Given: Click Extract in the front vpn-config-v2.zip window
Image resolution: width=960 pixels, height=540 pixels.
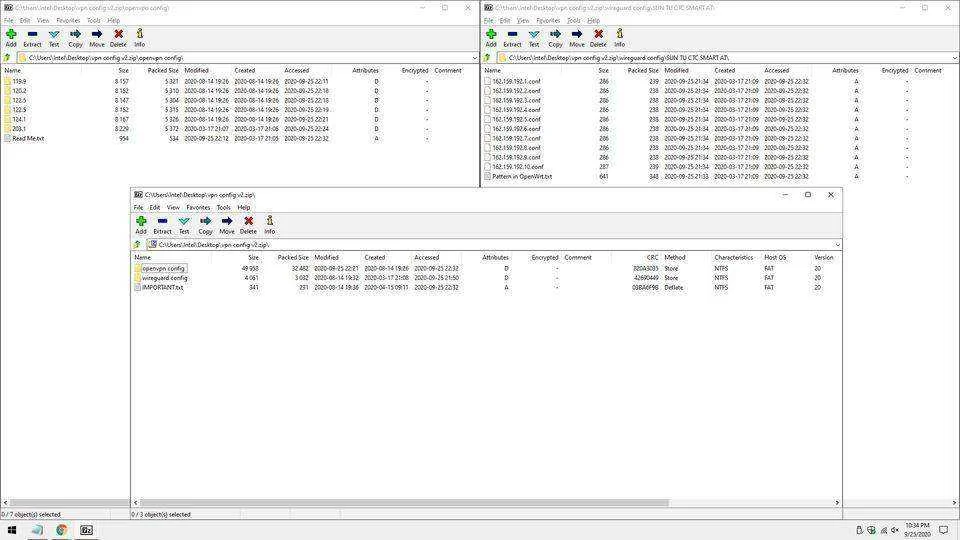Looking at the screenshot, I should [162, 225].
